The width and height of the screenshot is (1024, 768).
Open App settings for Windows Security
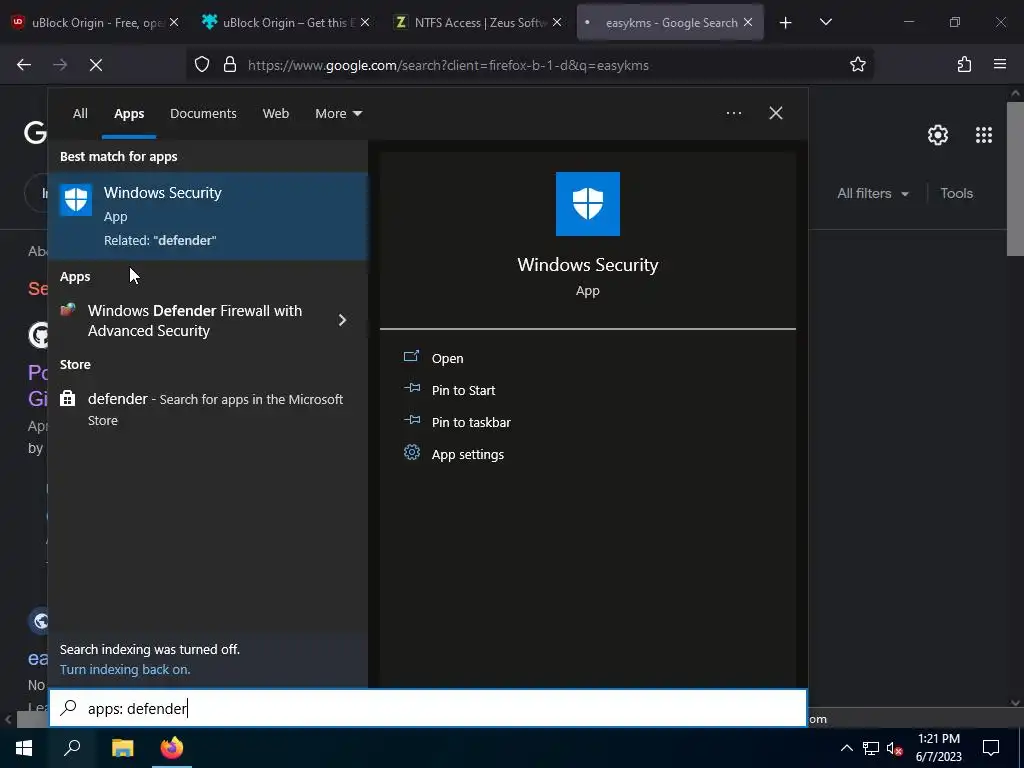point(468,454)
